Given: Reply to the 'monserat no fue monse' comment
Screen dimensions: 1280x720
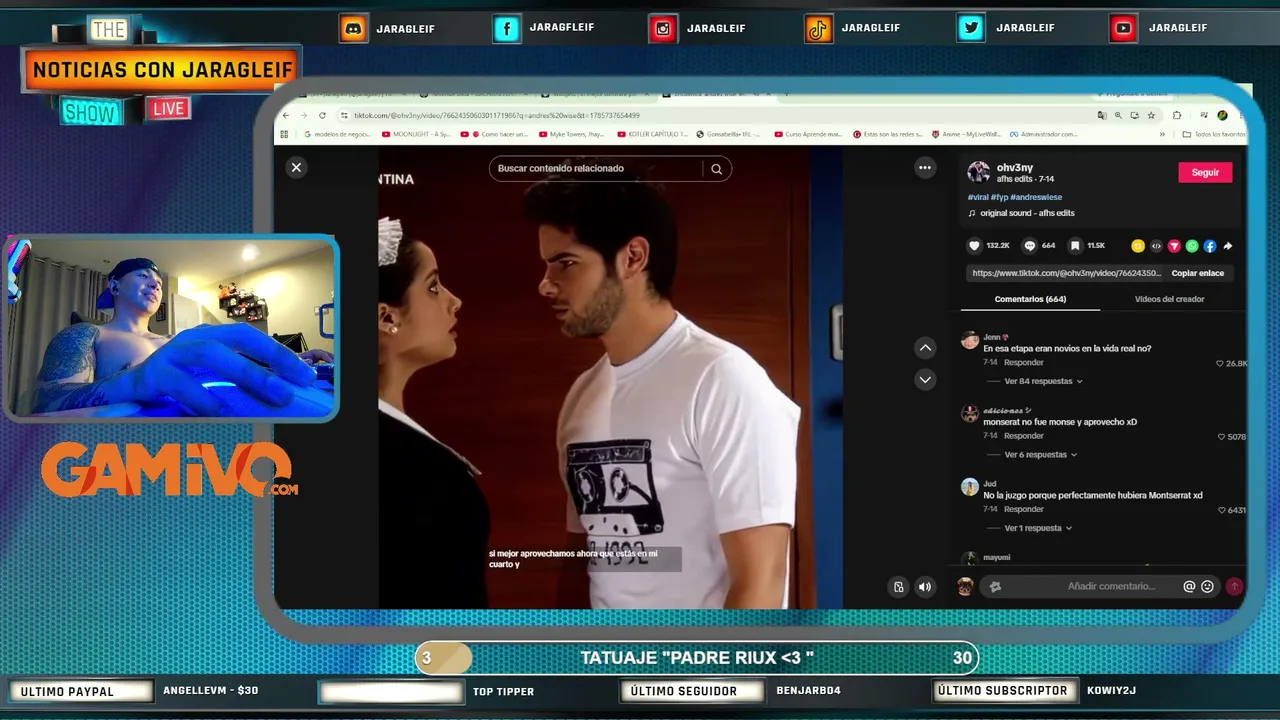Looking at the screenshot, I should pos(1023,437).
